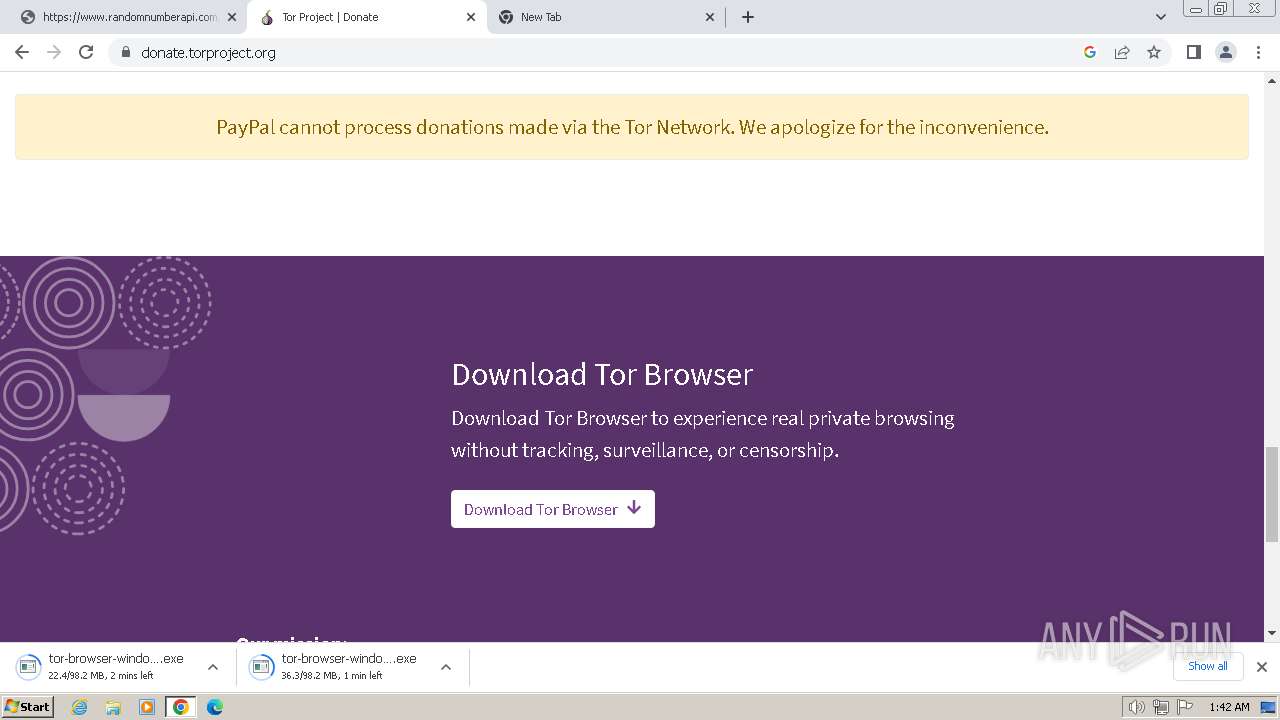Open the tab search dropdown arrow
This screenshot has height=720, width=1280.
[x=1161, y=17]
